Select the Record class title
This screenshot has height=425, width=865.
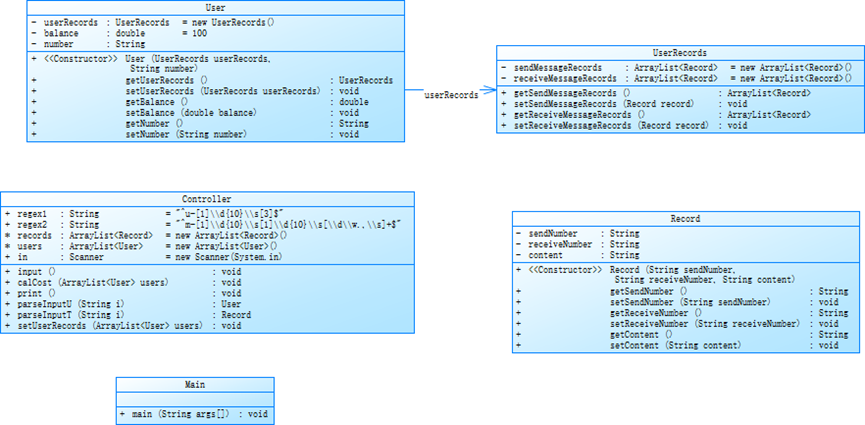click(685, 219)
